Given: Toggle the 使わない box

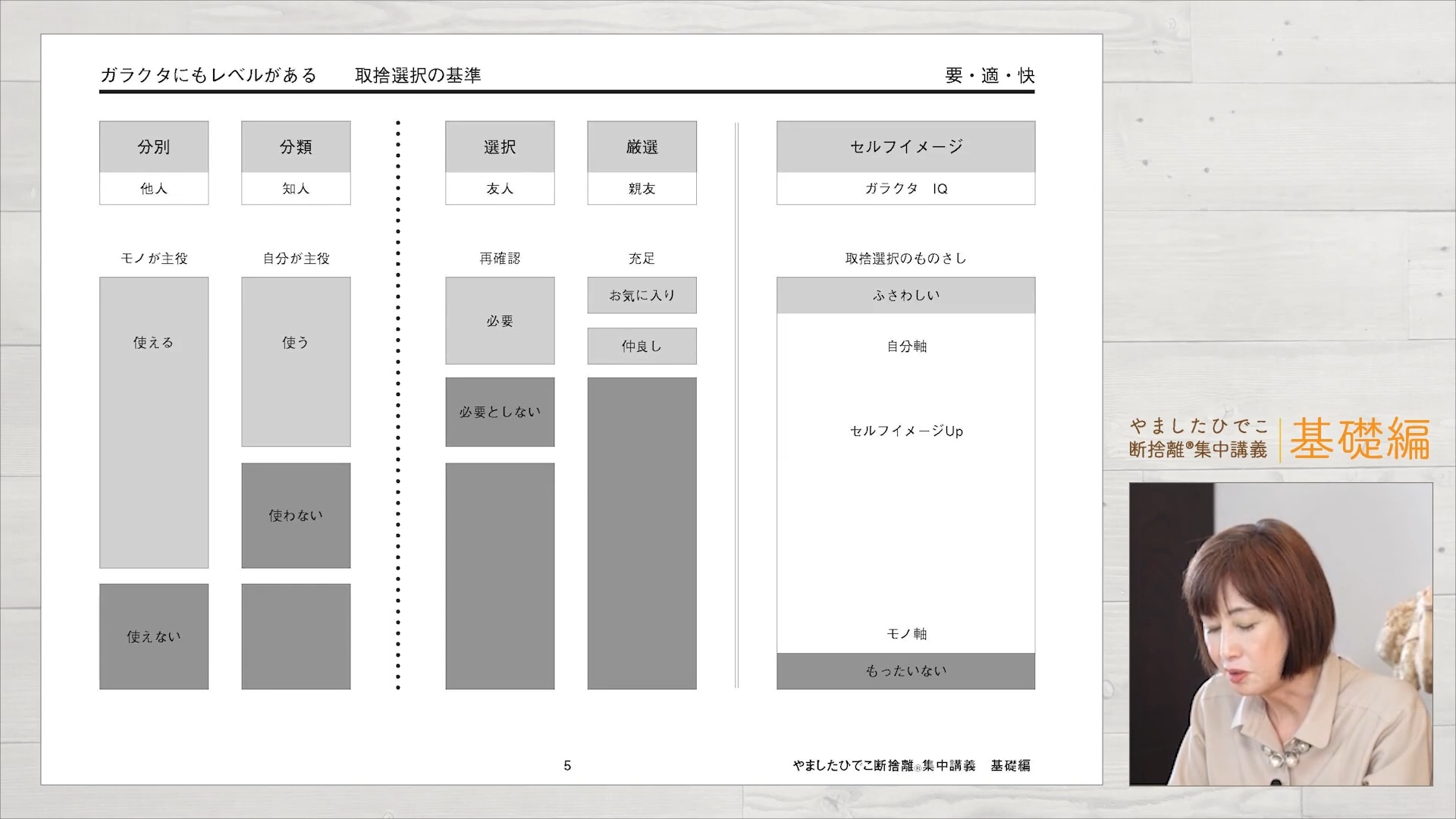Looking at the screenshot, I should pyautogui.click(x=295, y=515).
